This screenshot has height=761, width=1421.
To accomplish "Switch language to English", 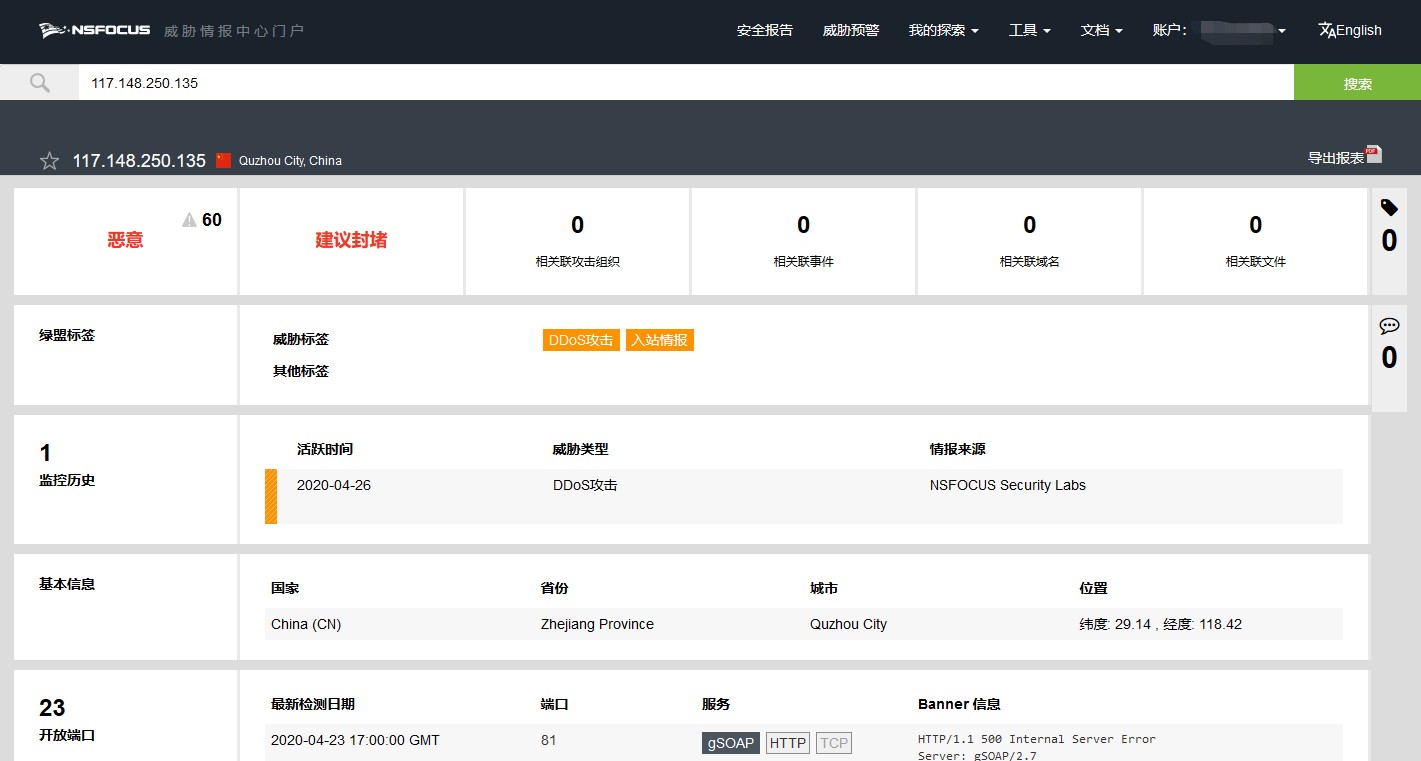I will point(1350,30).
